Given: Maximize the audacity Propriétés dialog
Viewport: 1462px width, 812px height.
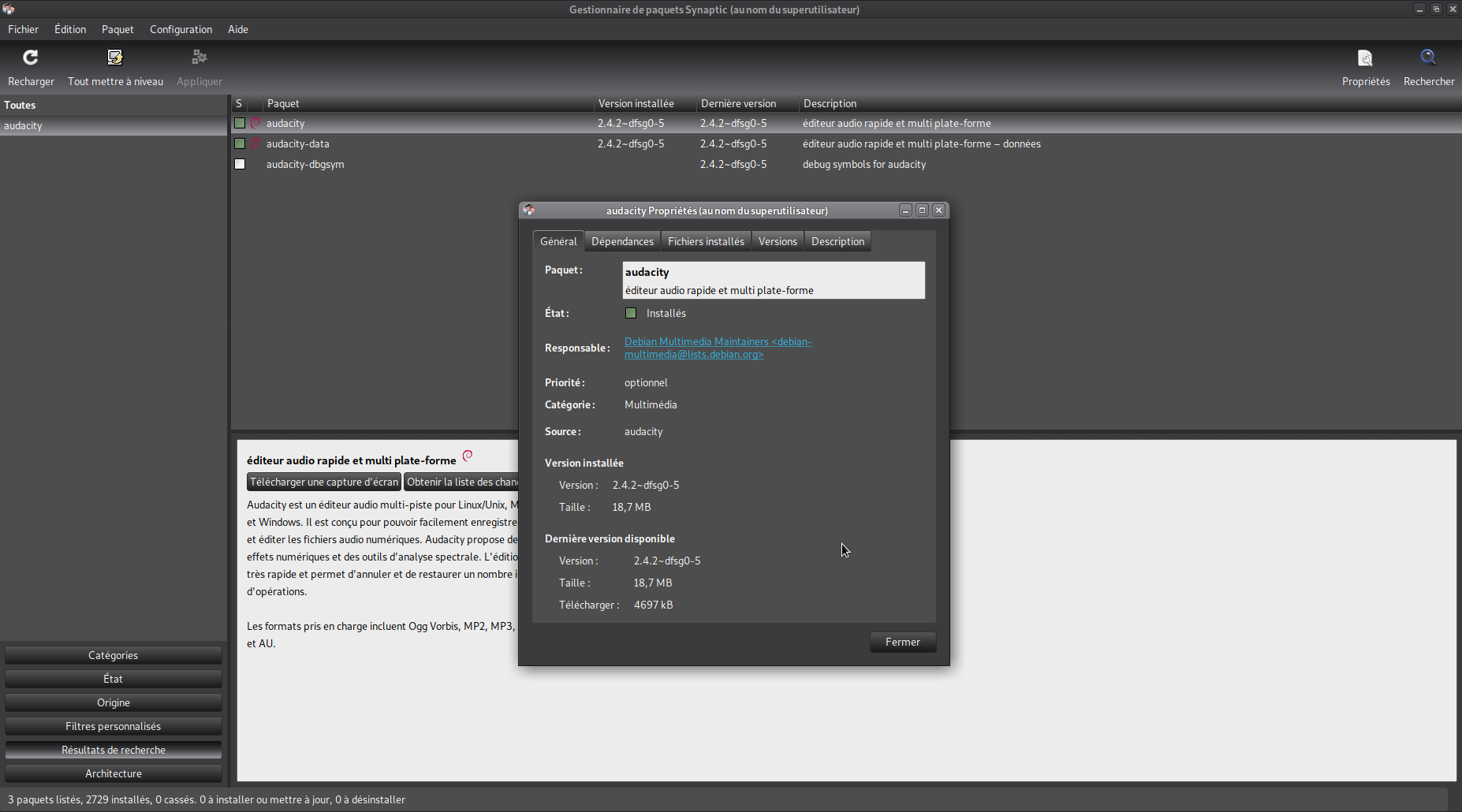Looking at the screenshot, I should [922, 210].
